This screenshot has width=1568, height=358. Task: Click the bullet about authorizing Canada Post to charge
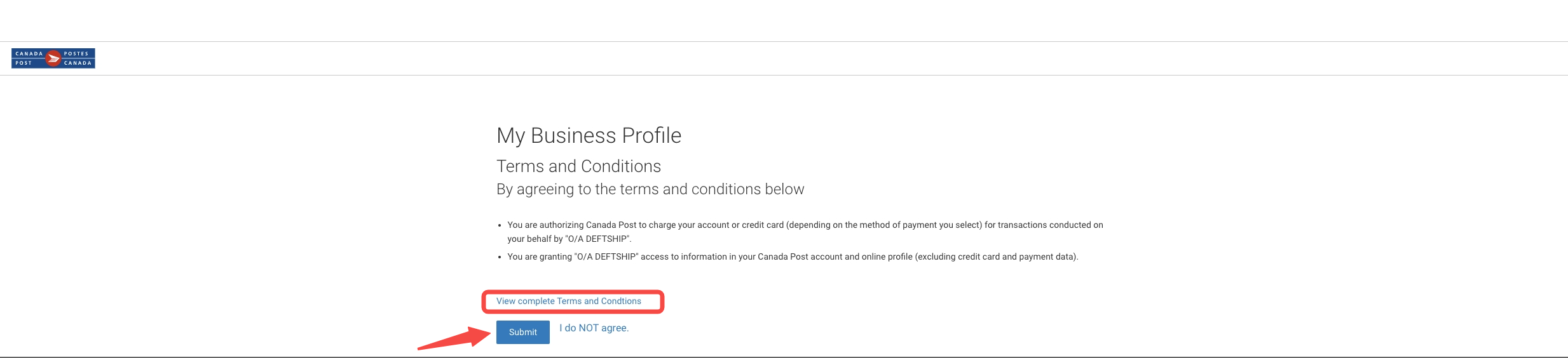pos(805,232)
